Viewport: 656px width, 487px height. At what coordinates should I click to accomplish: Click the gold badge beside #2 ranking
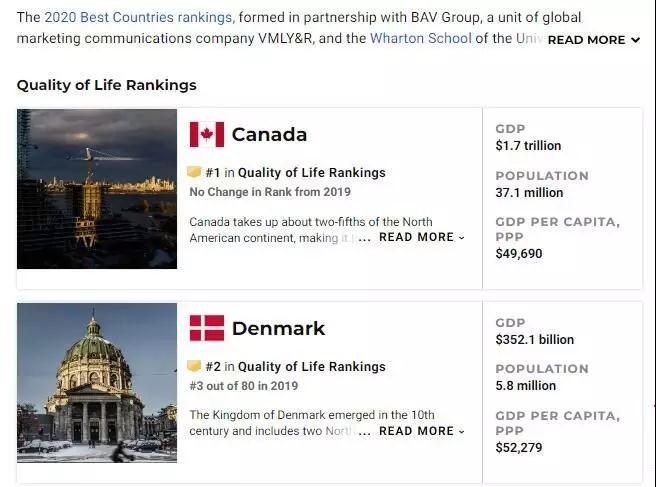[x=194, y=366]
